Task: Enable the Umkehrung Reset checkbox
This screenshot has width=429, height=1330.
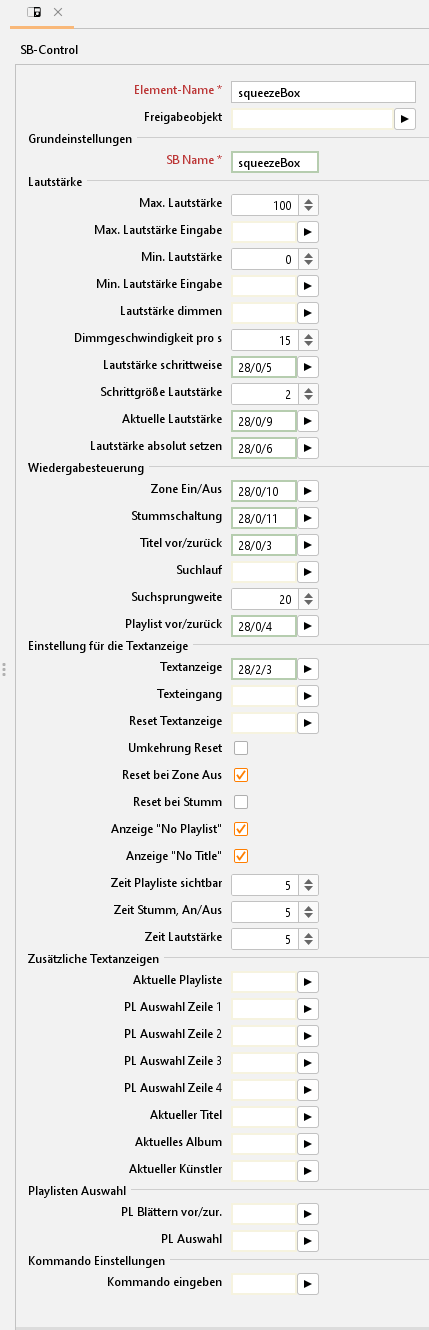Action: [x=240, y=748]
